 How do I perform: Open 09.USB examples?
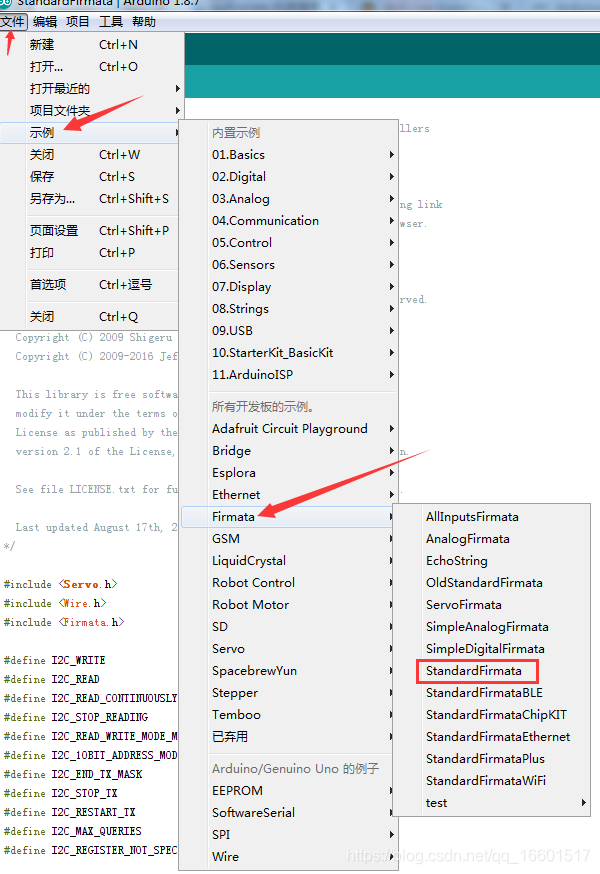(290, 331)
